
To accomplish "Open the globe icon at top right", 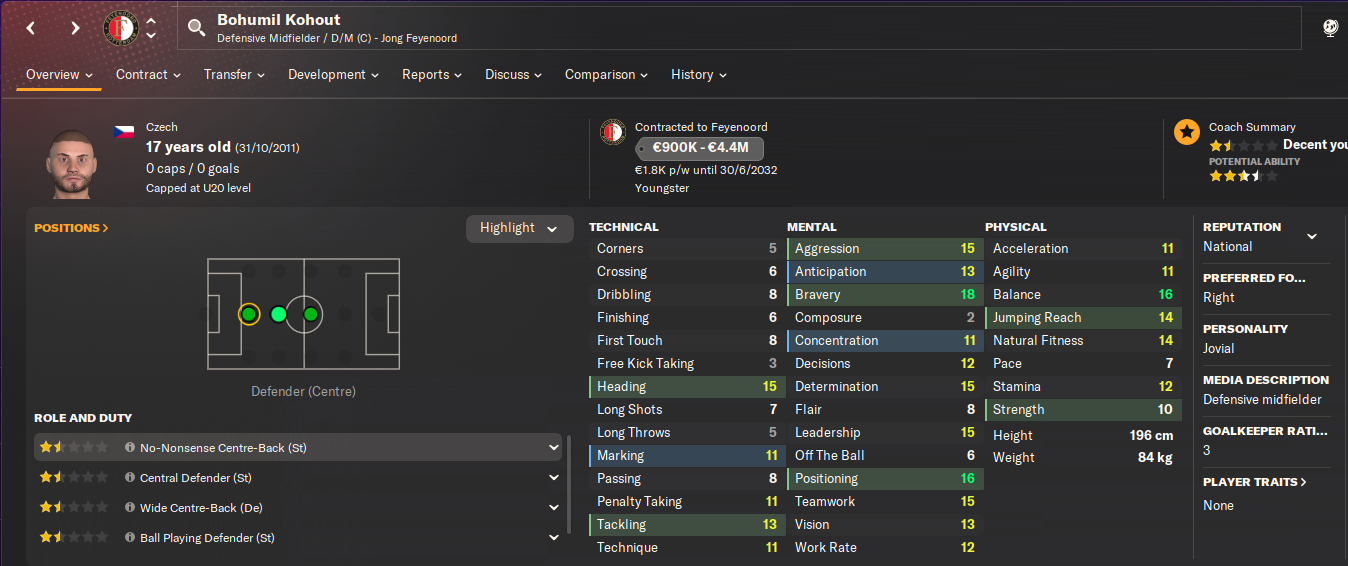I will [x=1330, y=28].
